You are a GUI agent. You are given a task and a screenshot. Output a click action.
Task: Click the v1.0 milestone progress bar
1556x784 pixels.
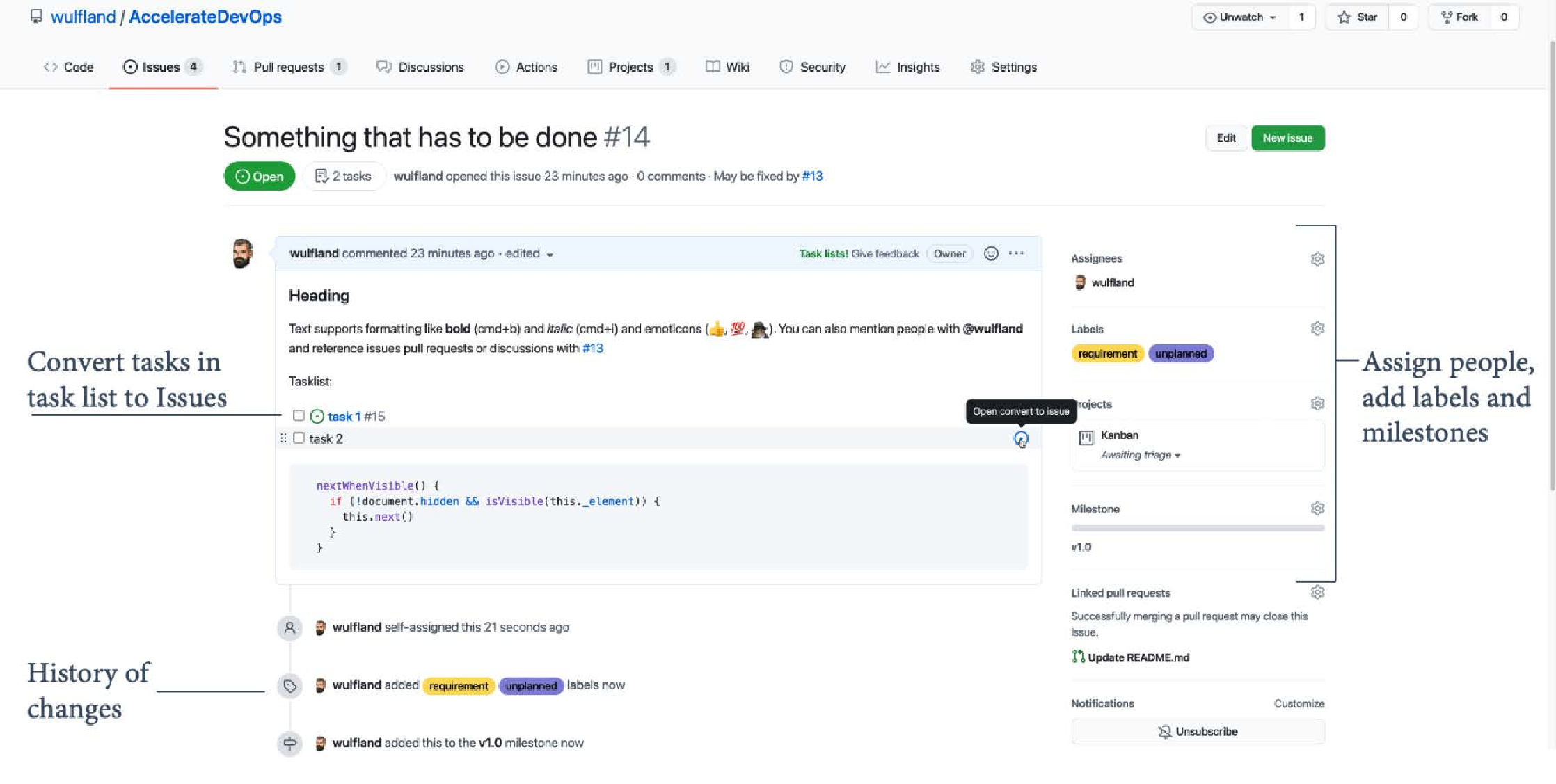(x=1198, y=528)
